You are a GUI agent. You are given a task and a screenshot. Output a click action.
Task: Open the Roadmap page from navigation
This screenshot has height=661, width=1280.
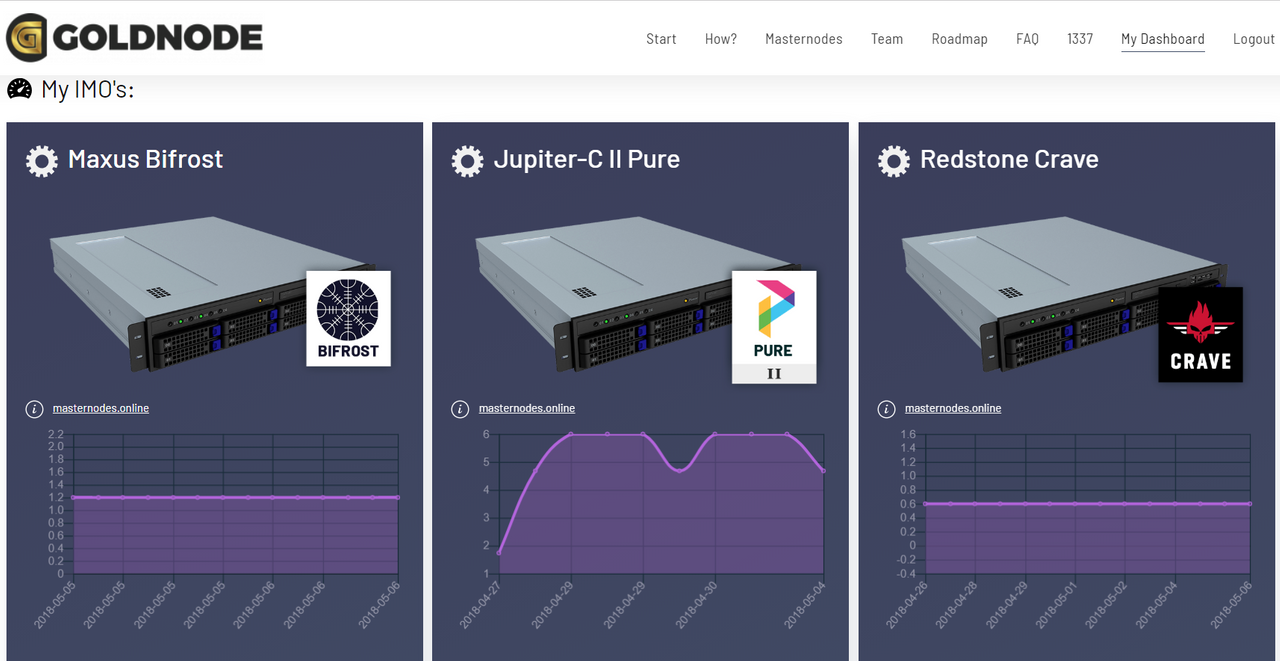click(959, 39)
